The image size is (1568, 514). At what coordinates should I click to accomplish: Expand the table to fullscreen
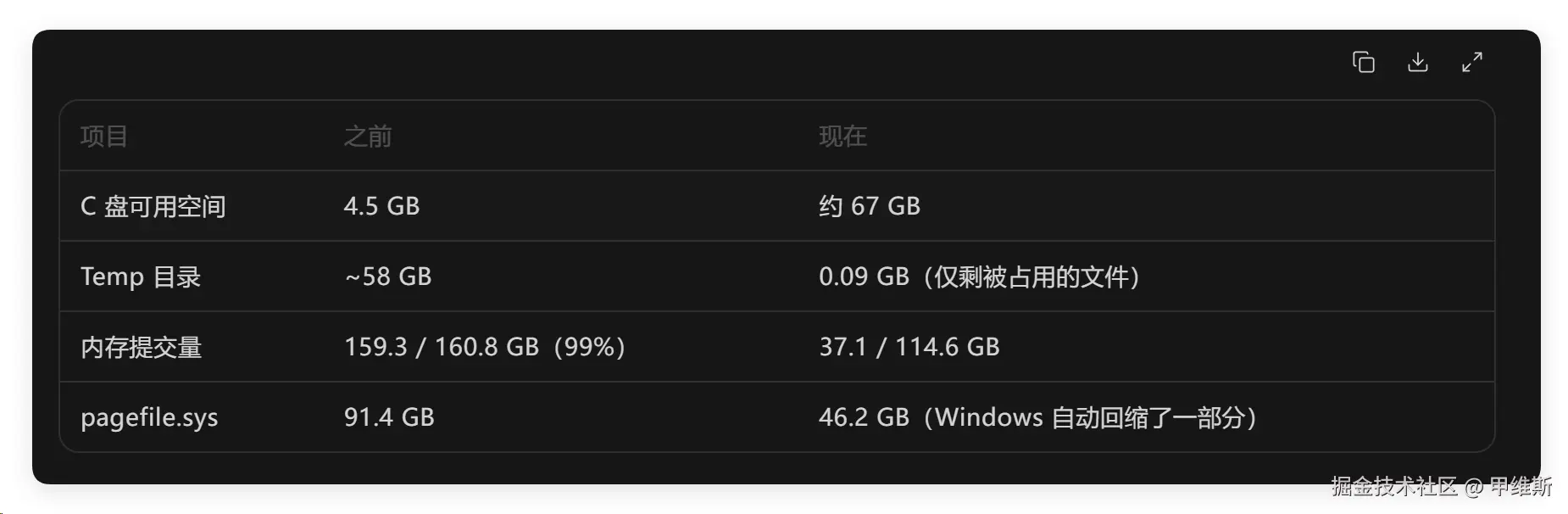[x=1472, y=62]
